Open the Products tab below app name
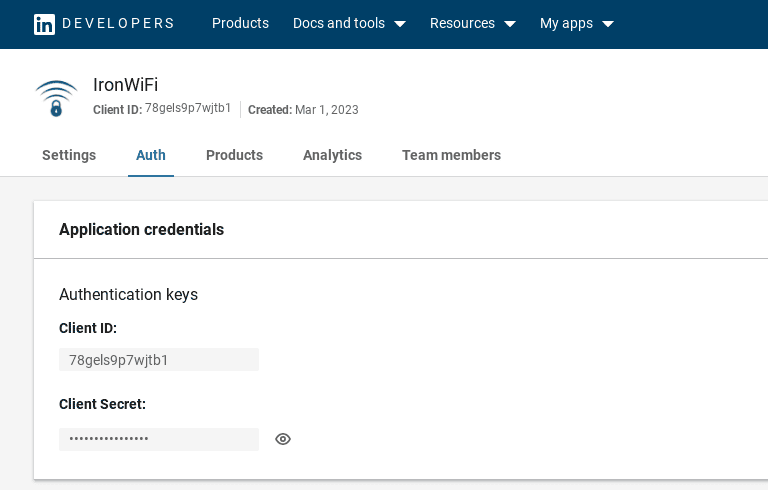768x490 pixels. pyautogui.click(x=234, y=155)
